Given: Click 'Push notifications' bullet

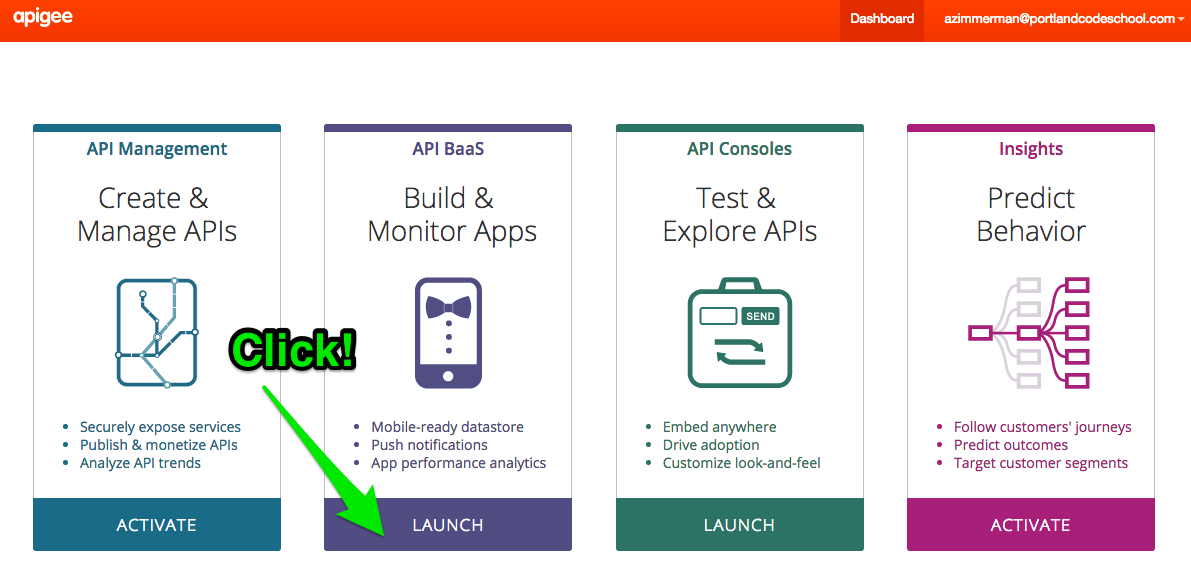Looking at the screenshot, I should [x=429, y=445].
